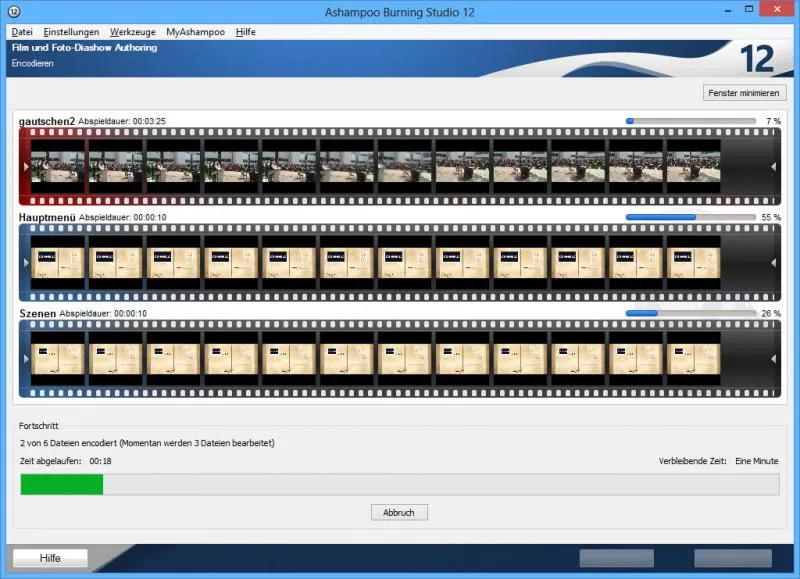Click the Fortschritt group label
800x579 pixels.
39,425
